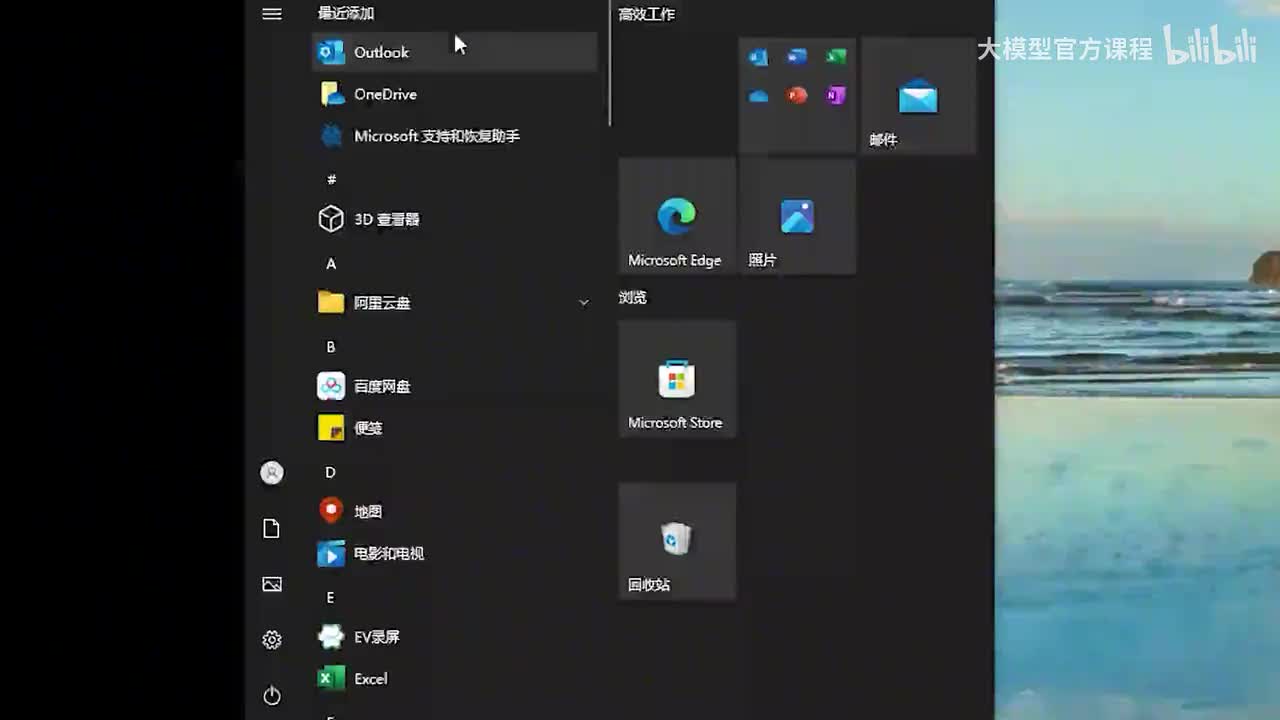The width and height of the screenshot is (1280, 720).
Task: Expand the Start menu hamburger button
Action: click(x=272, y=14)
